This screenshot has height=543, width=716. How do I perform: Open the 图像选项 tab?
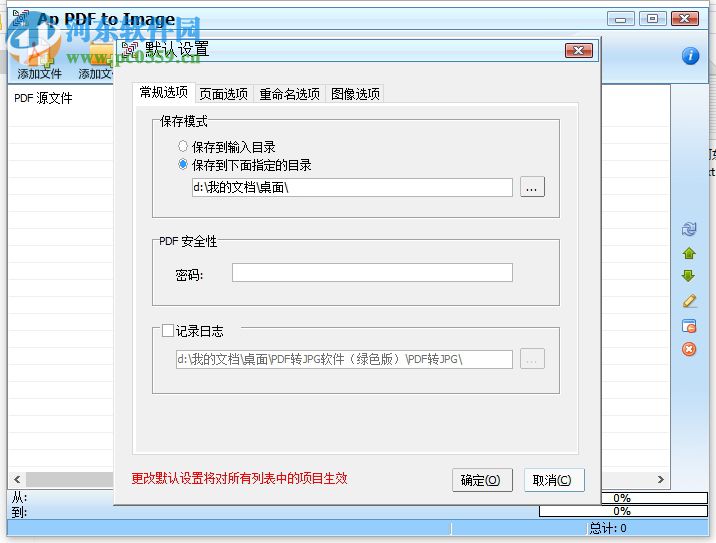(355, 94)
